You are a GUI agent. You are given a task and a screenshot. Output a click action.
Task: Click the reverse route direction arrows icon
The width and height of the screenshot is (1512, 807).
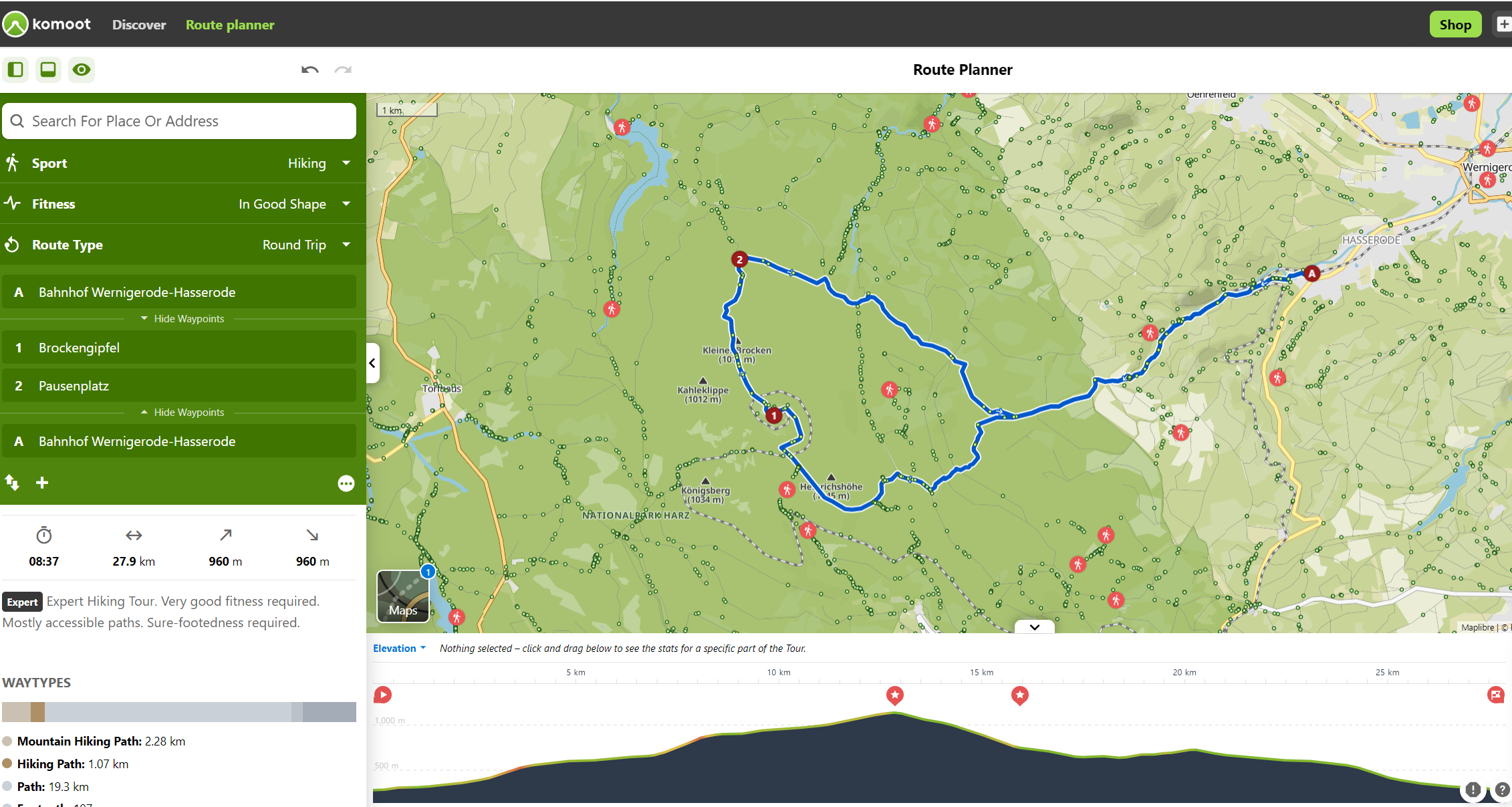click(x=12, y=483)
